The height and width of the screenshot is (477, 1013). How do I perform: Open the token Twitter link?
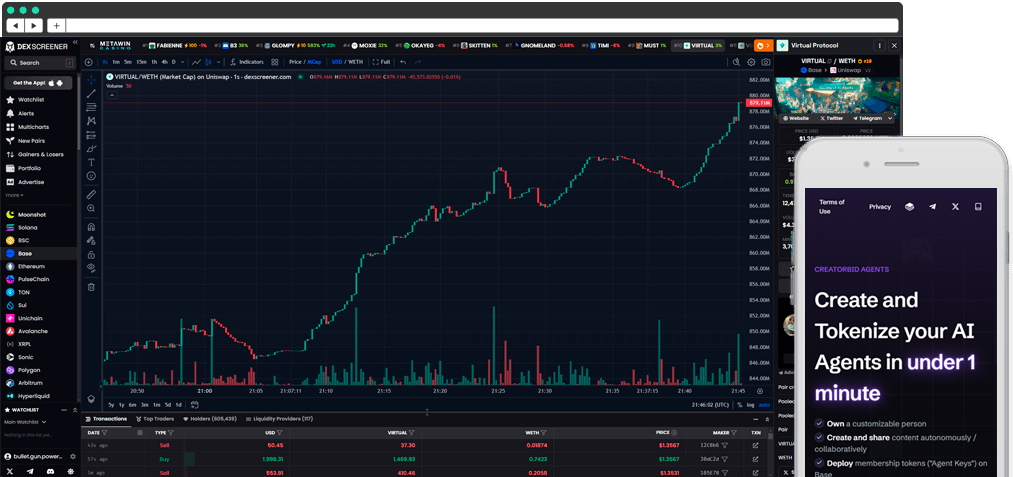click(832, 118)
